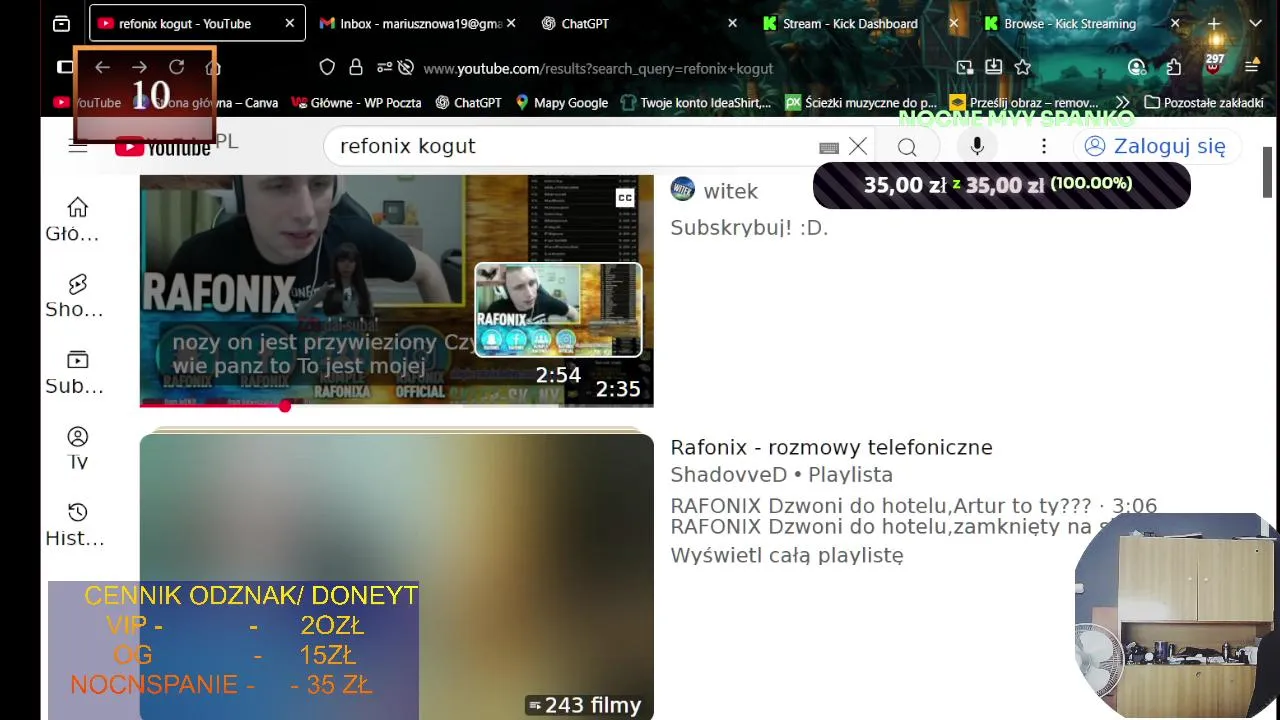Go to browser home page
1280x720 pixels.
213,67
